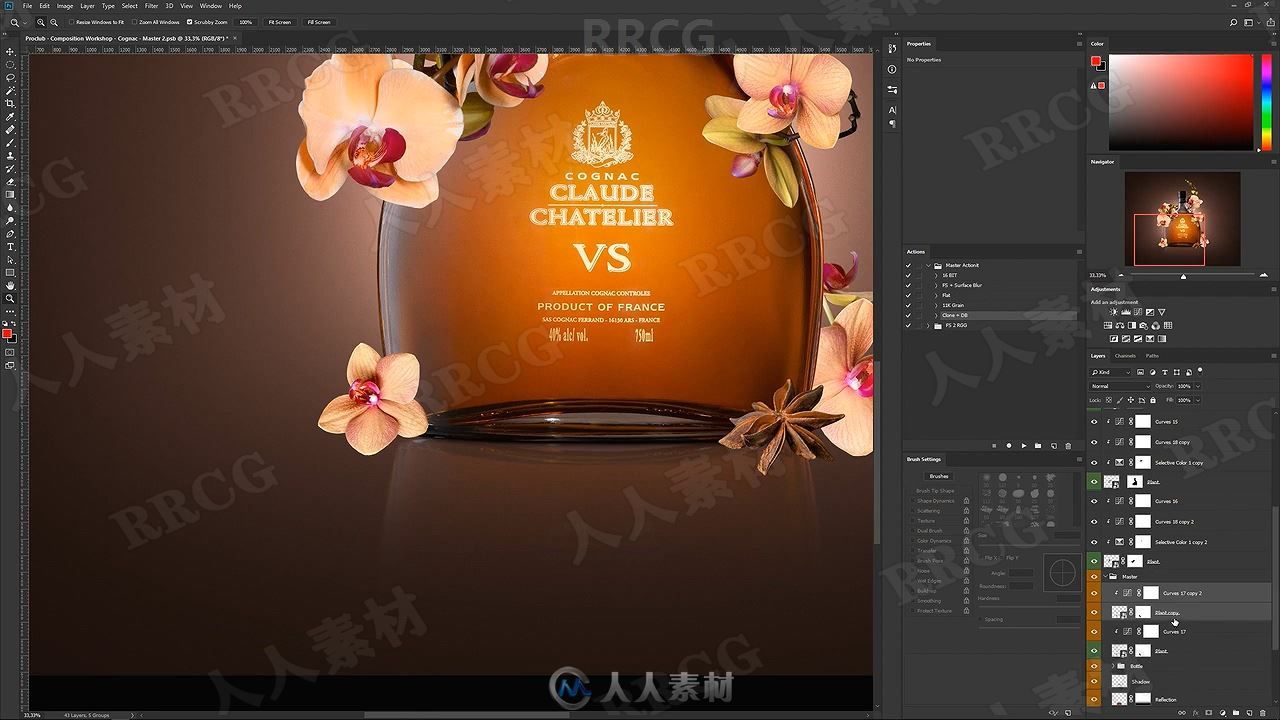Click the Fit Screen button
Viewport: 1280px width, 720px height.
coord(279,22)
